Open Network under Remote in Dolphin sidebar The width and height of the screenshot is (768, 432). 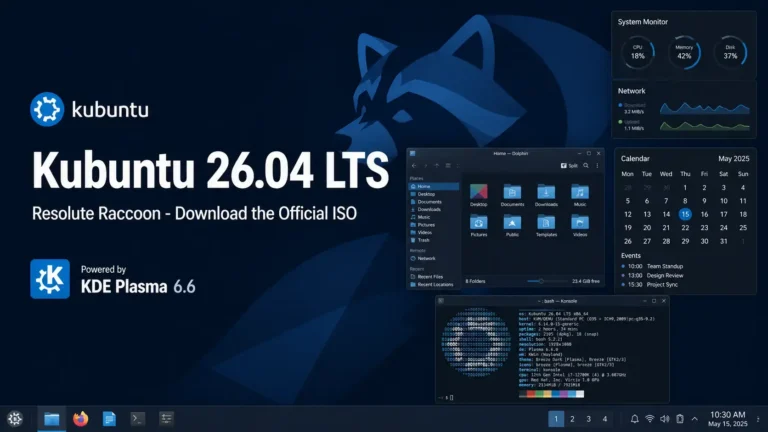pyautogui.click(x=434, y=258)
